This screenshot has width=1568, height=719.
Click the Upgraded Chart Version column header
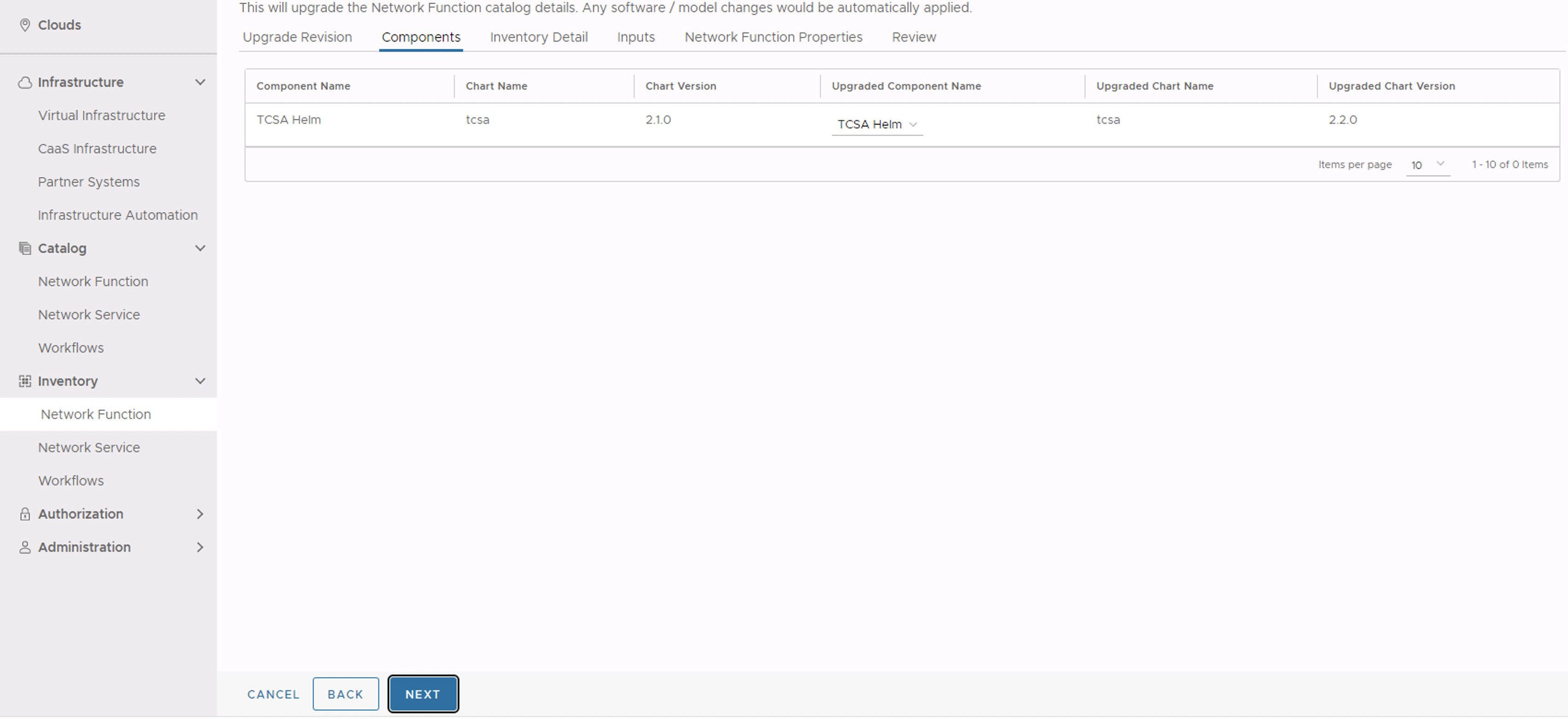pos(1392,86)
